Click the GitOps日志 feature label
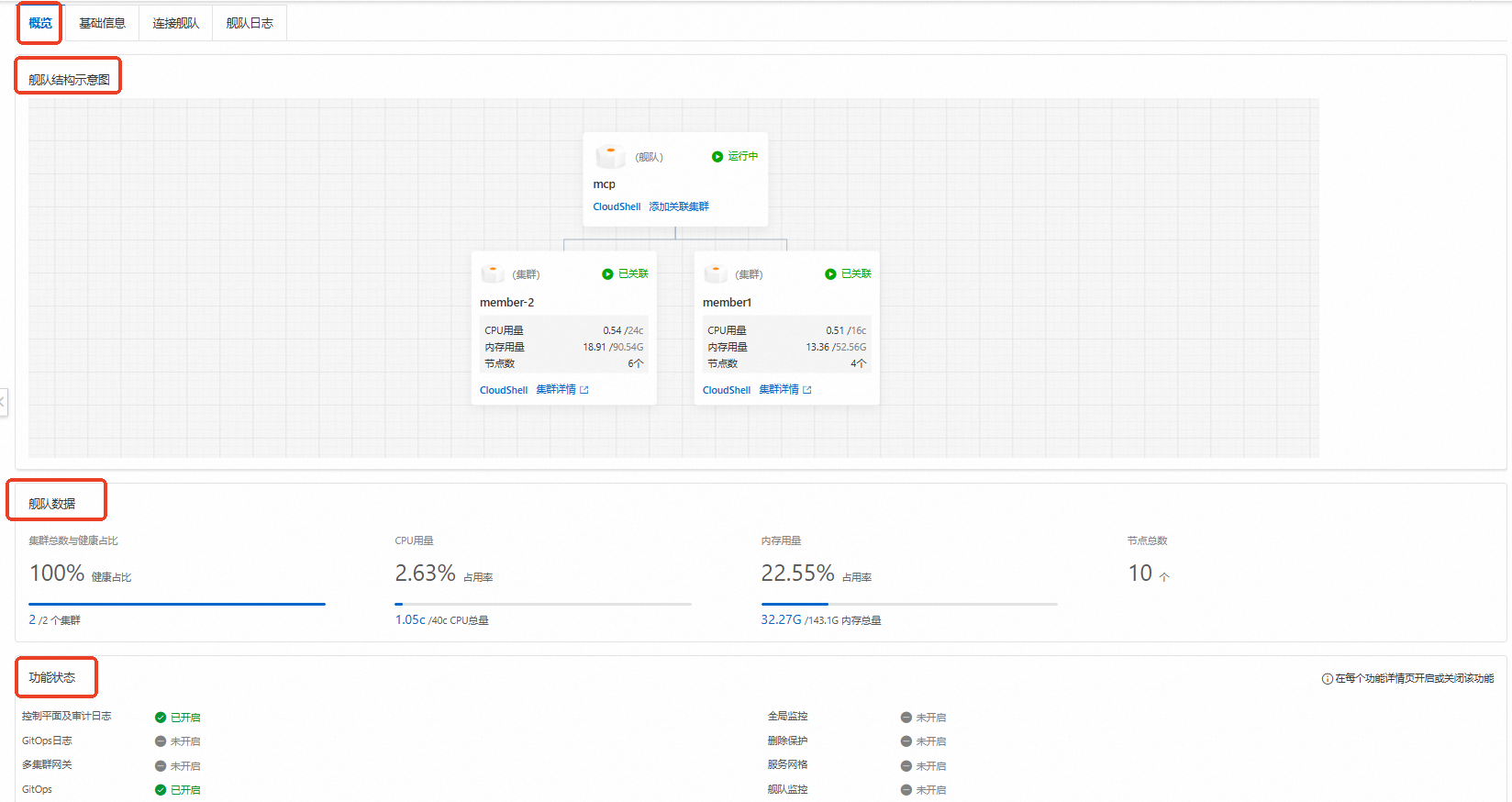Viewport: 1512px width, 802px height. click(47, 741)
